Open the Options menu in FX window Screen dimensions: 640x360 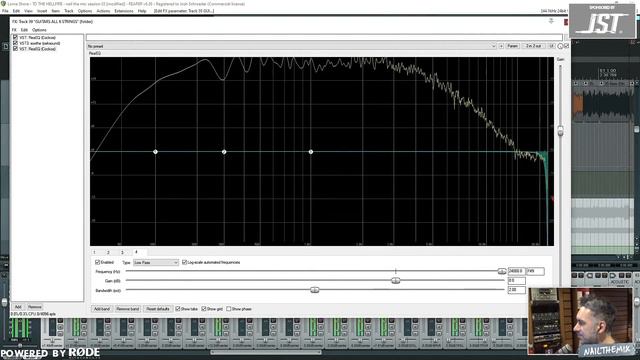click(x=39, y=30)
